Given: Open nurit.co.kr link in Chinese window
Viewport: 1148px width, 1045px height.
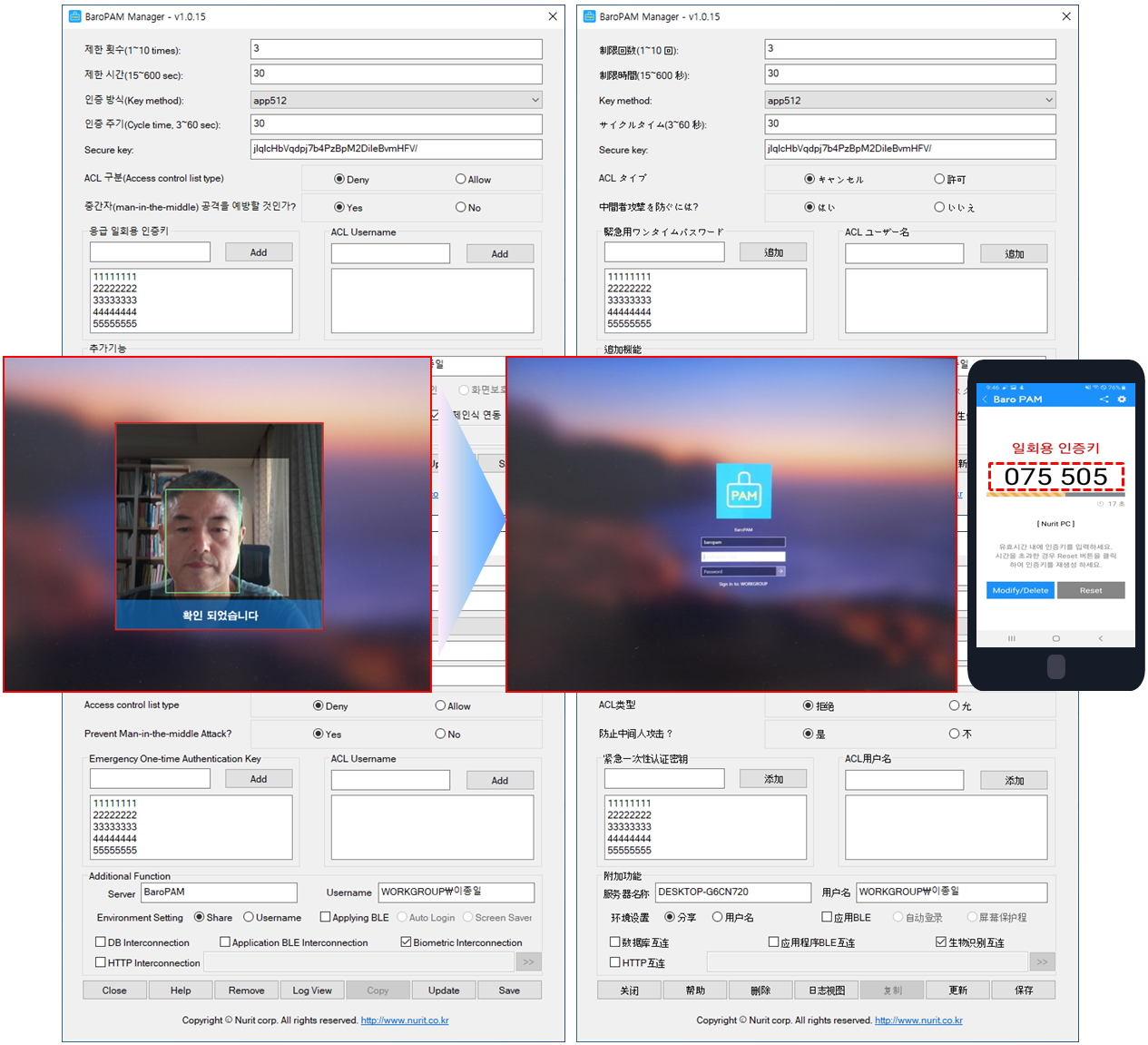Looking at the screenshot, I should pos(918,1020).
